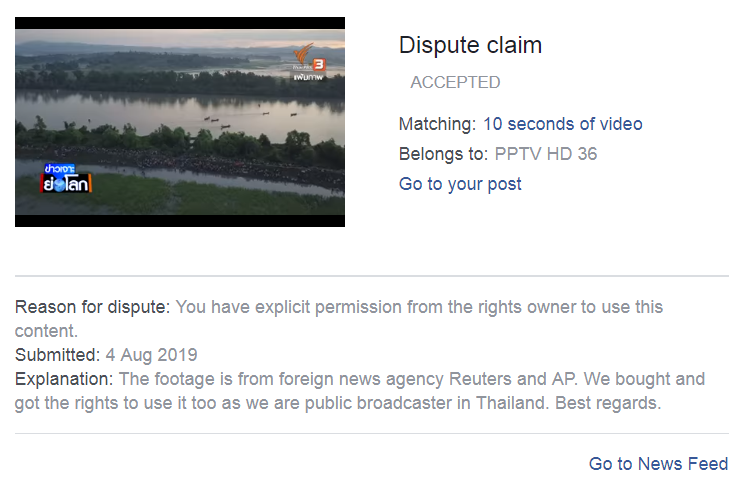
Task: Select the 4 Aug 2019 date
Action: [151, 355]
